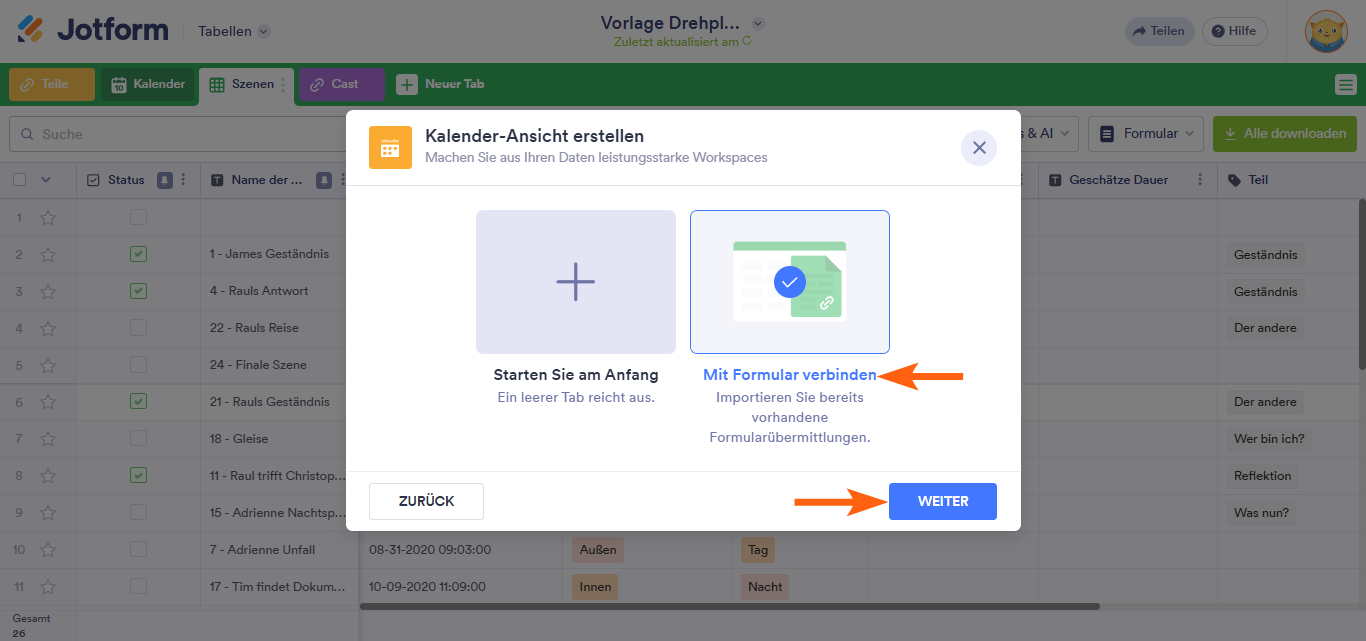Image resolution: width=1366 pixels, height=641 pixels.
Task: Uncheck Status for 1 - James Geständnis
Action: click(x=138, y=254)
